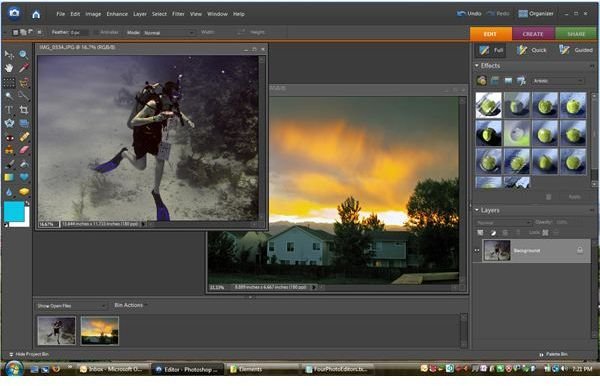Select the Crop tool
Screen dimensions: 600x386
coord(24,110)
